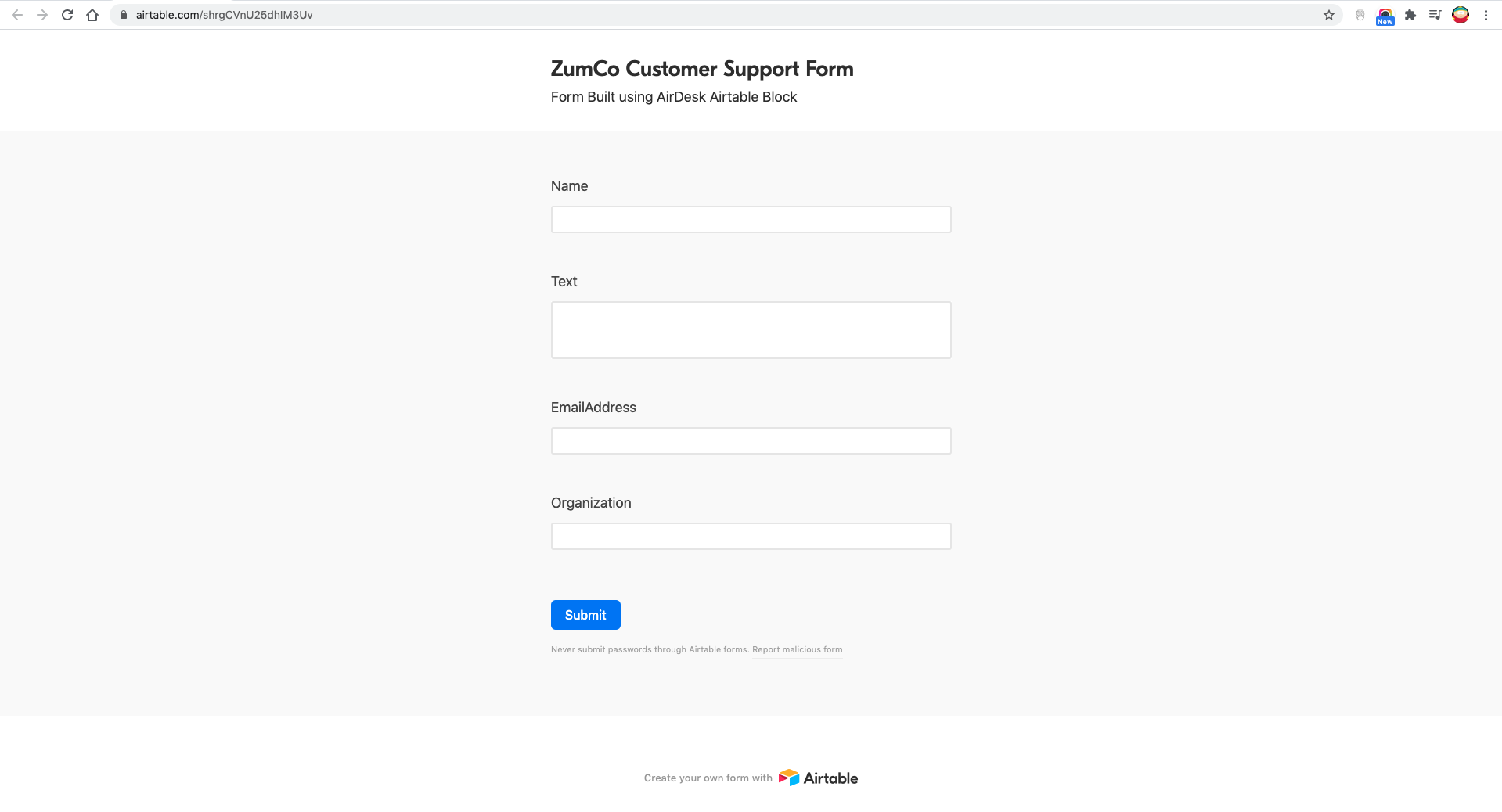The width and height of the screenshot is (1502, 812).
Task: Click the Submit button
Action: click(585, 615)
